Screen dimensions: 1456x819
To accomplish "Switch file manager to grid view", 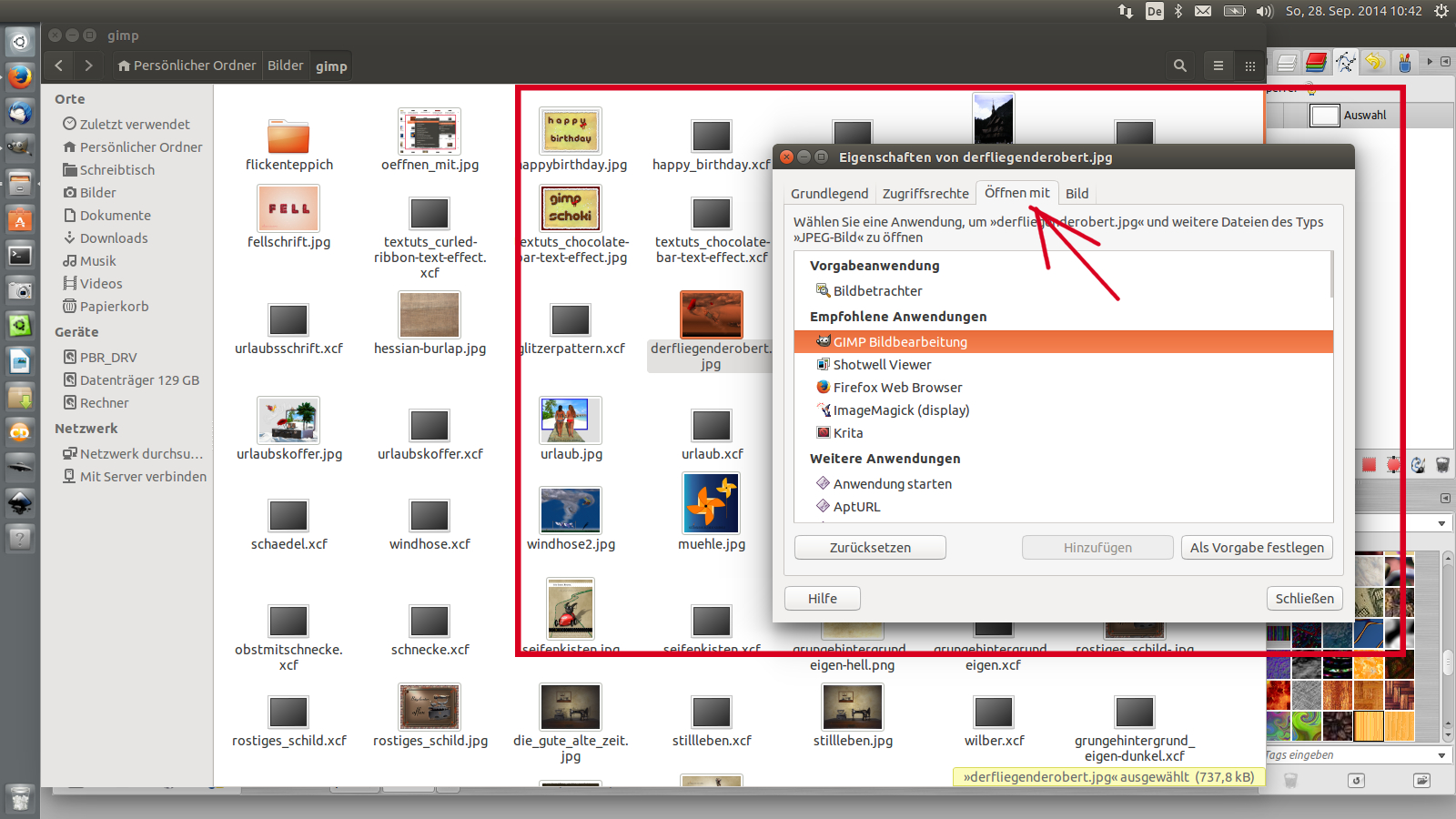I will (1250, 66).
